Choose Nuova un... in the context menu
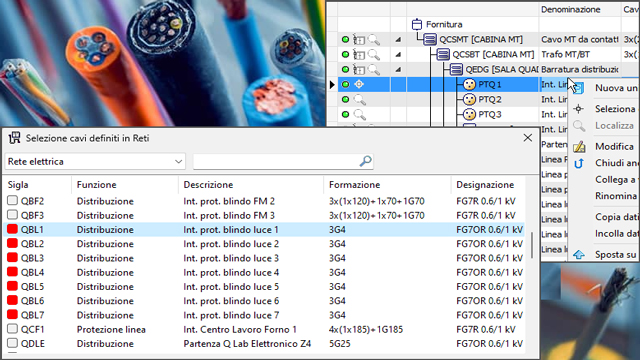Image resolution: width=640 pixels, height=360 pixels. [616, 88]
